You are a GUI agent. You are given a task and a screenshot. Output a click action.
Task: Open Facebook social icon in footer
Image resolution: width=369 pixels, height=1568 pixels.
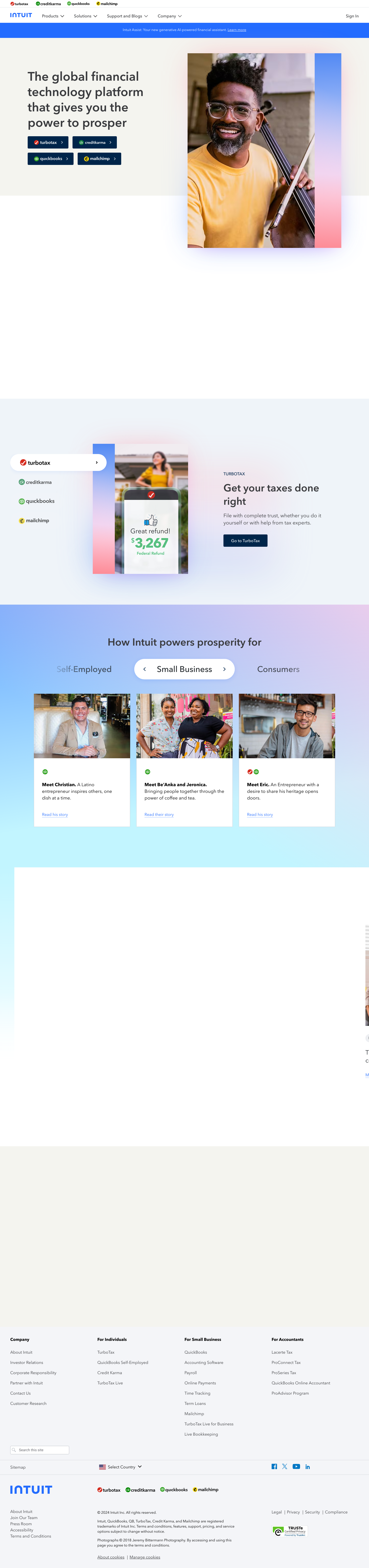point(274,1466)
